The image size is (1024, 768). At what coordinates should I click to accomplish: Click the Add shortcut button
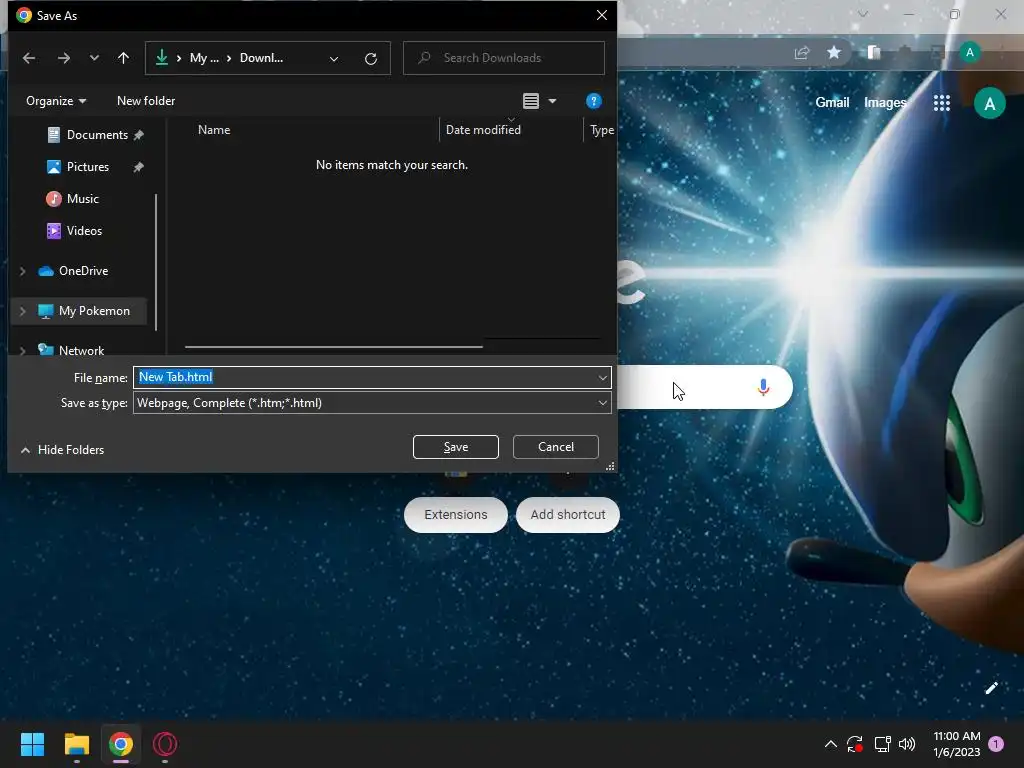pos(568,515)
